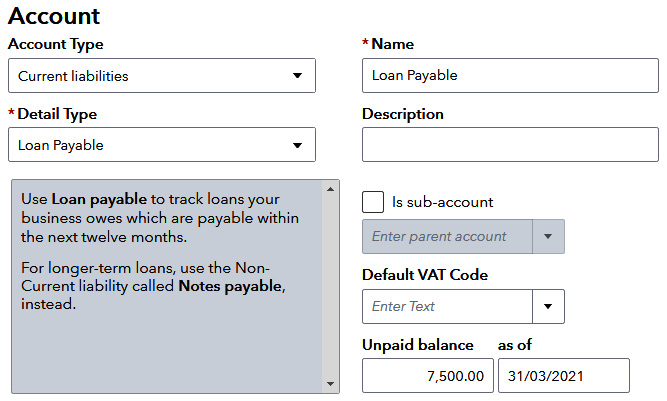Open the parent account dropdown arrow
Image resolution: width=667 pixels, height=401 pixels.
548,237
